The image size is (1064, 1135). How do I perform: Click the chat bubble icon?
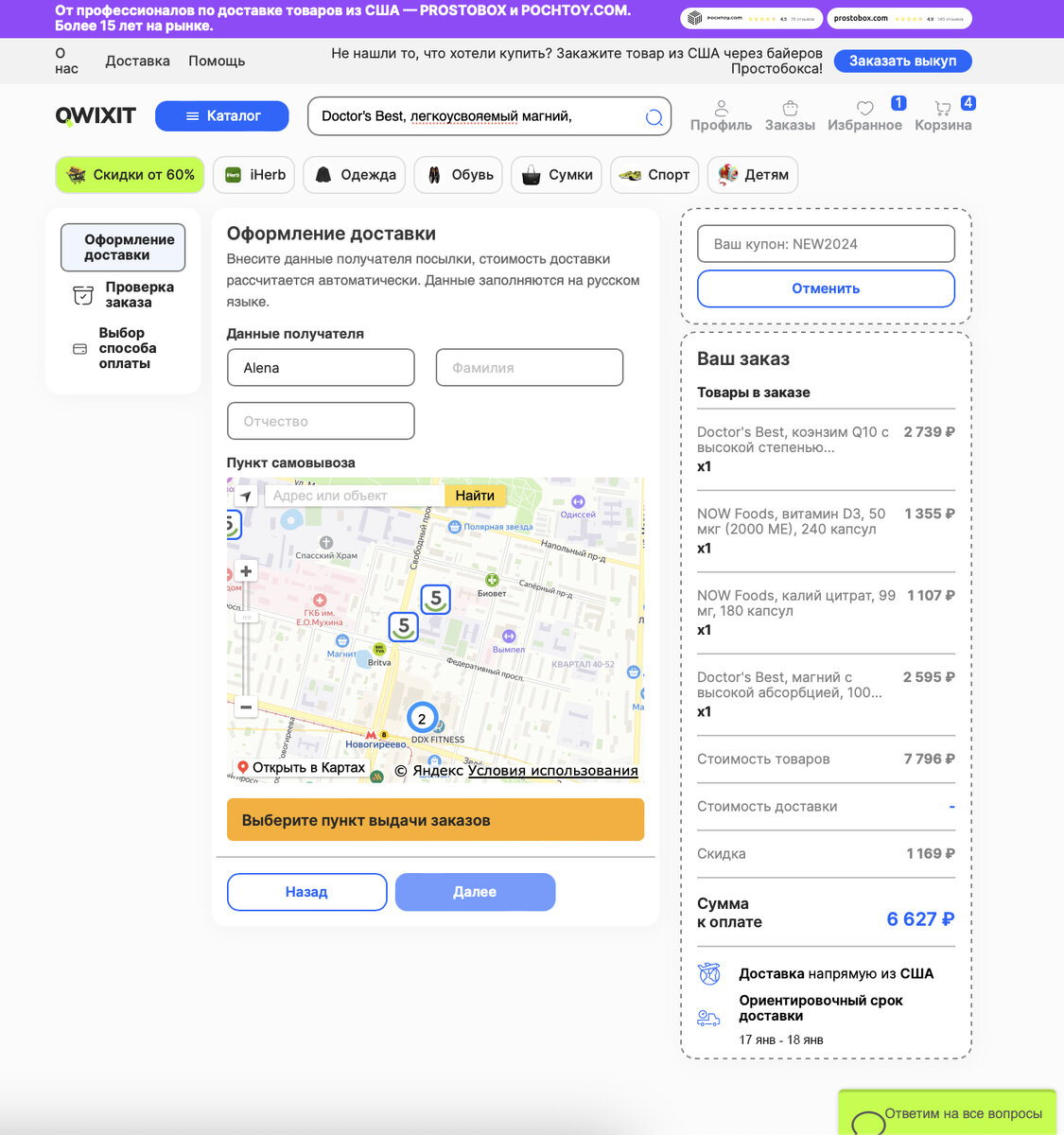point(868,1123)
